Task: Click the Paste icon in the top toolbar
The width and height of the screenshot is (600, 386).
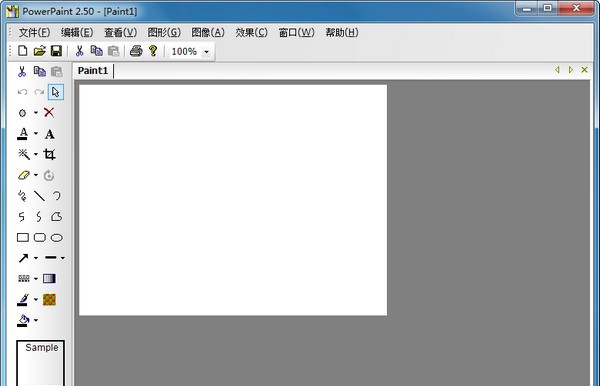Action: 113,51
